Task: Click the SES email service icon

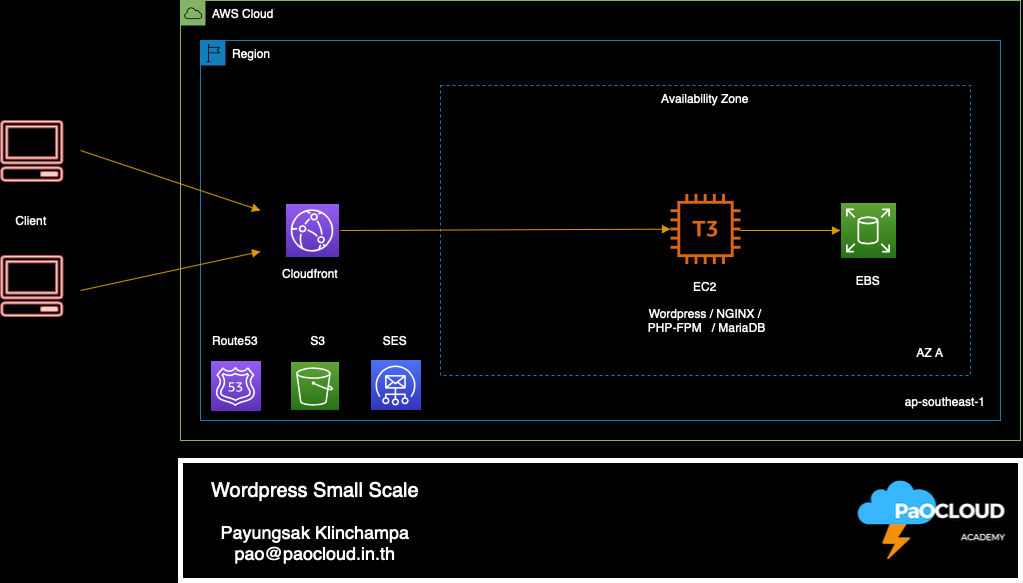Action: coord(395,385)
